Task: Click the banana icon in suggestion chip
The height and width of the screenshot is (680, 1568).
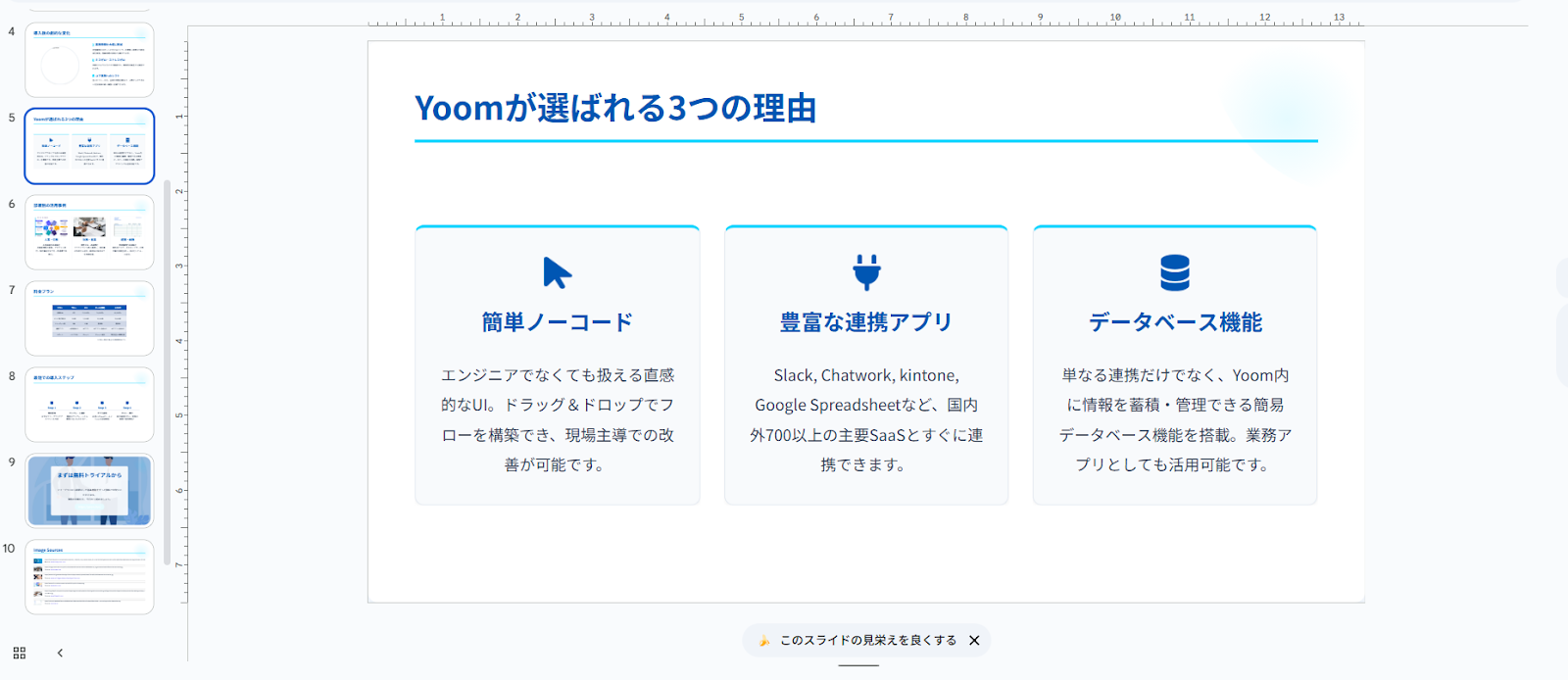Action: click(763, 640)
